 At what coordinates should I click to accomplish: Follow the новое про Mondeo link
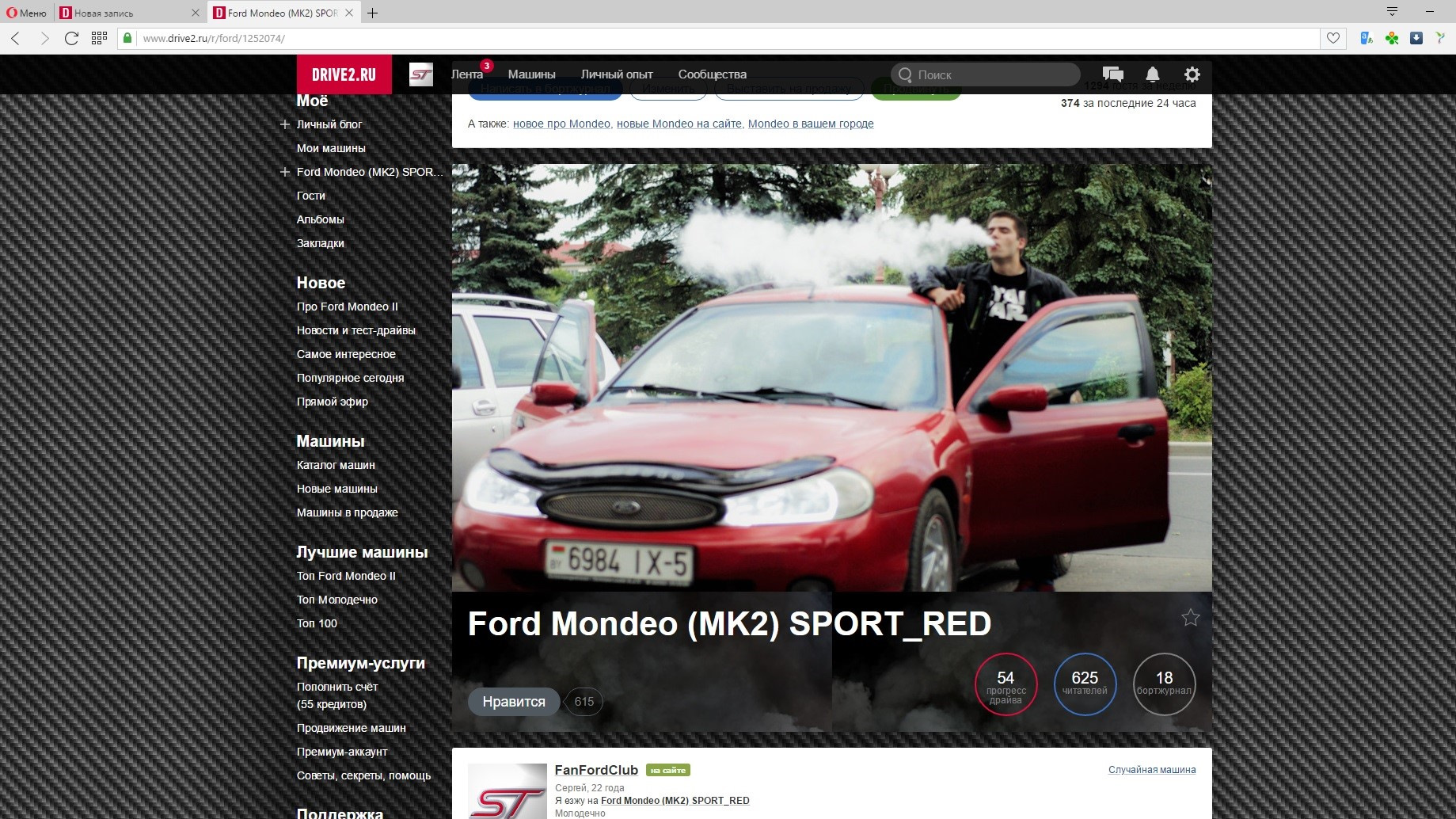pyautogui.click(x=561, y=124)
